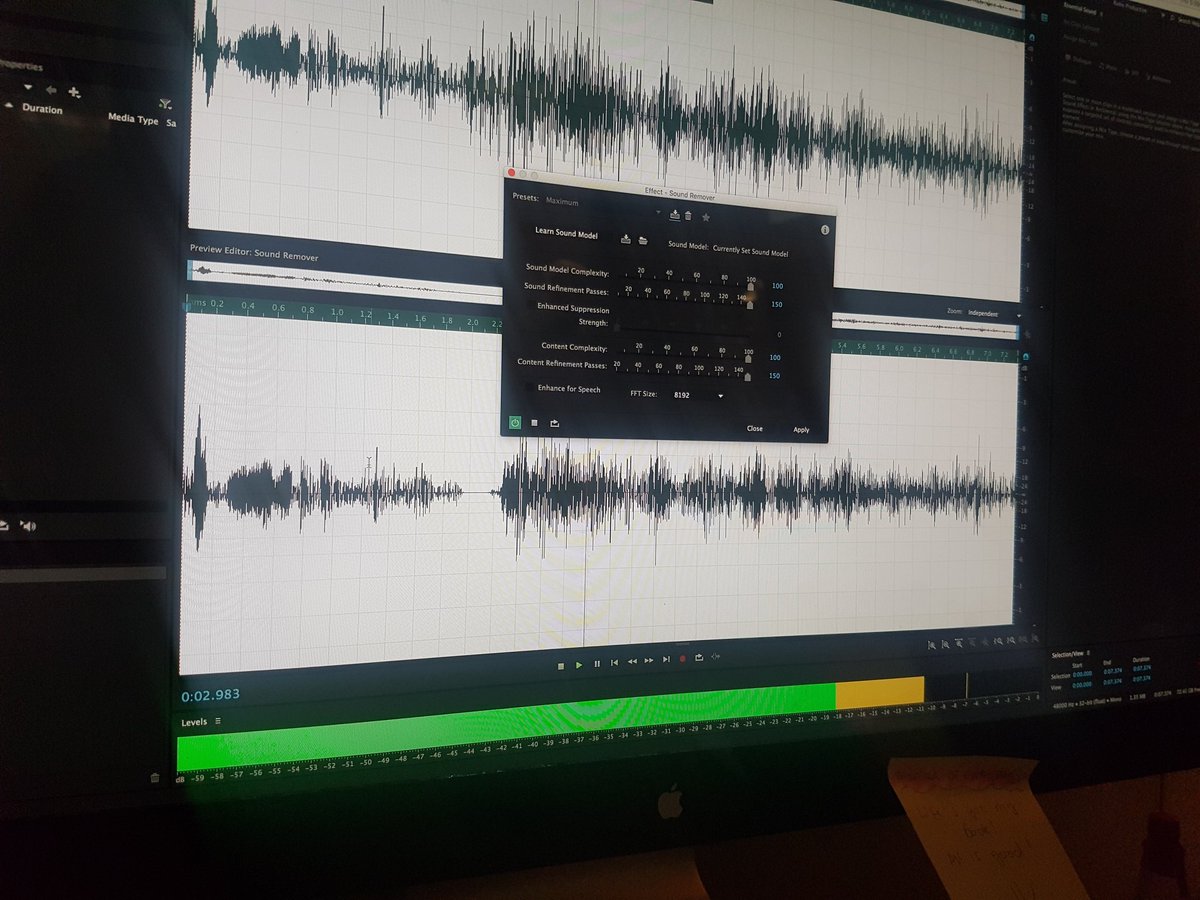Click the Content Complexity slider handle
The height and width of the screenshot is (900, 1200).
tap(749, 359)
